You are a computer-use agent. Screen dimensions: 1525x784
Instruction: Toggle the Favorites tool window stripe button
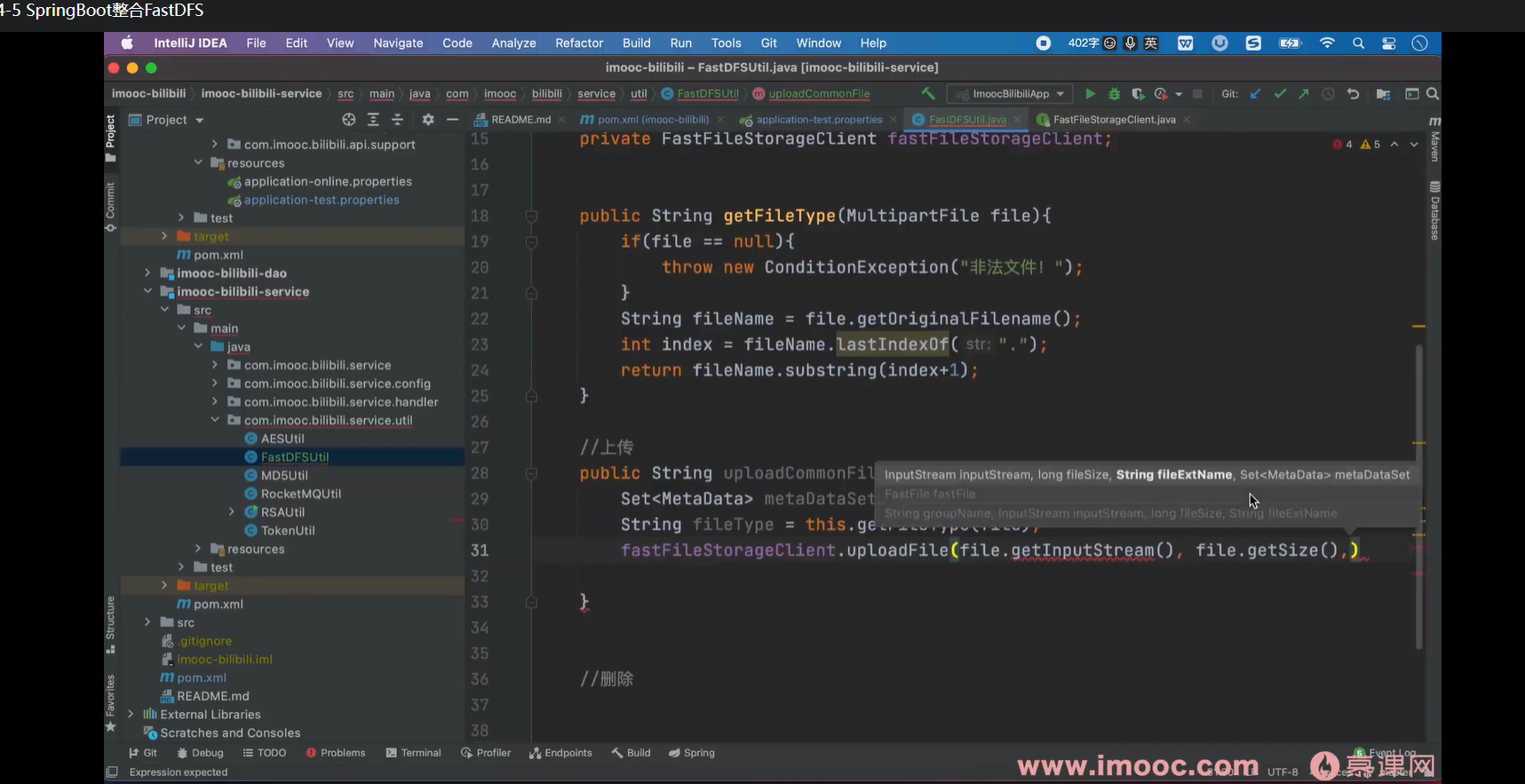coord(110,703)
